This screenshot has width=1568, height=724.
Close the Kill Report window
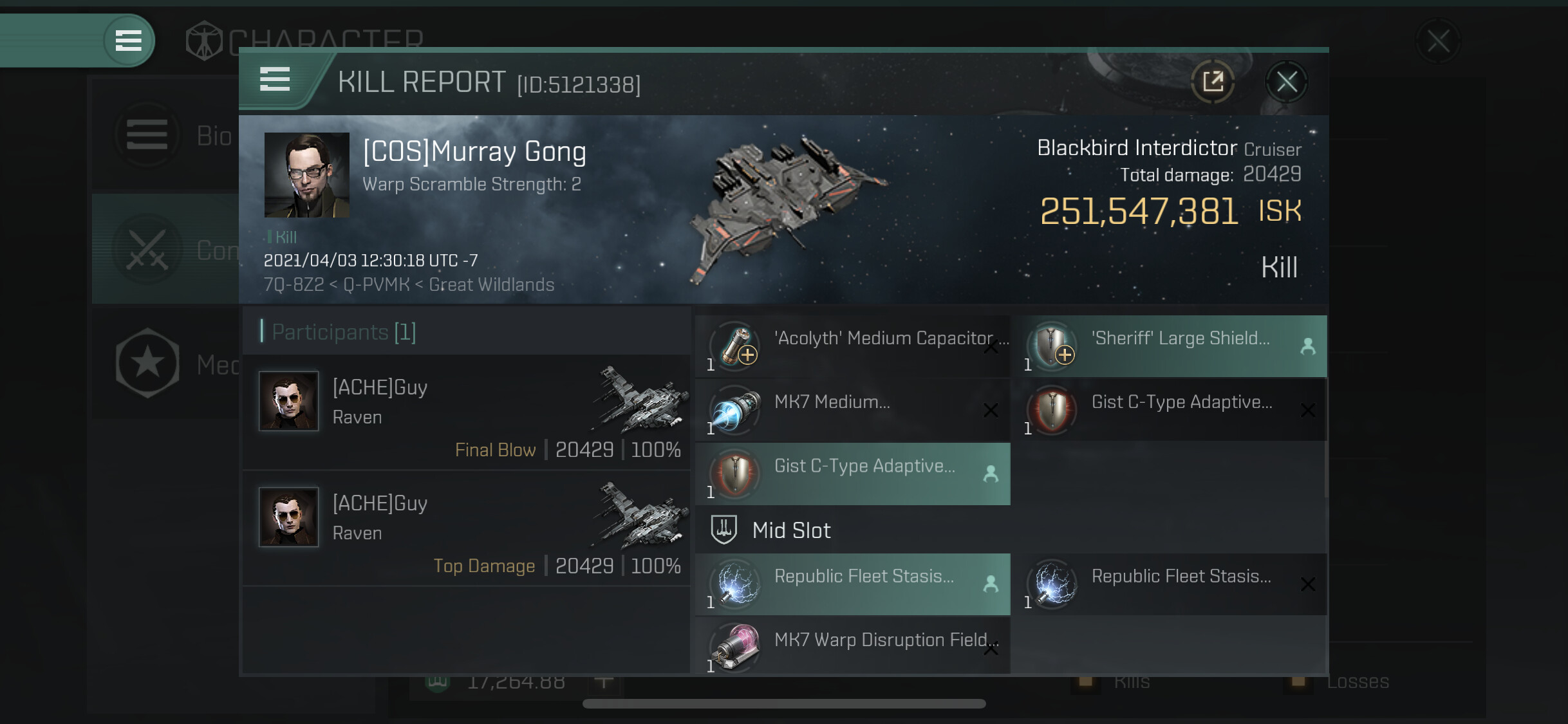(1286, 82)
